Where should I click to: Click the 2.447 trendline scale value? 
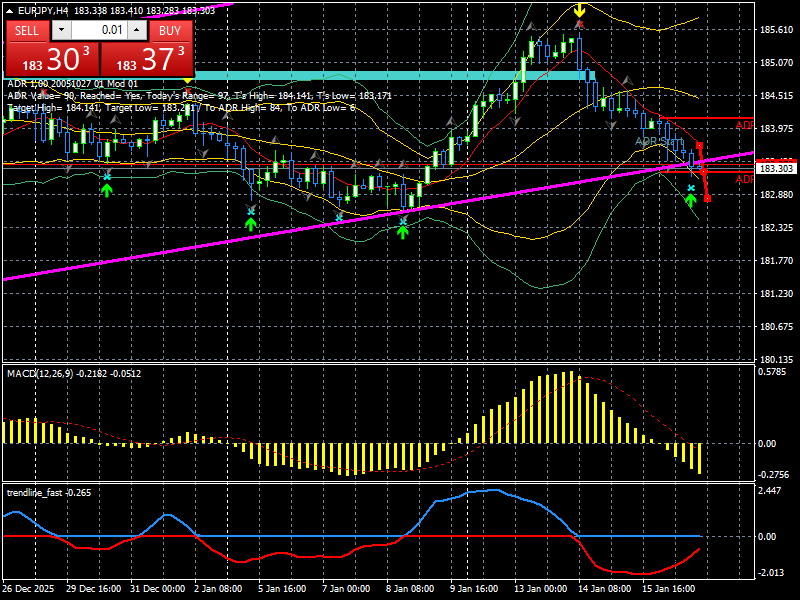pyautogui.click(x=770, y=491)
